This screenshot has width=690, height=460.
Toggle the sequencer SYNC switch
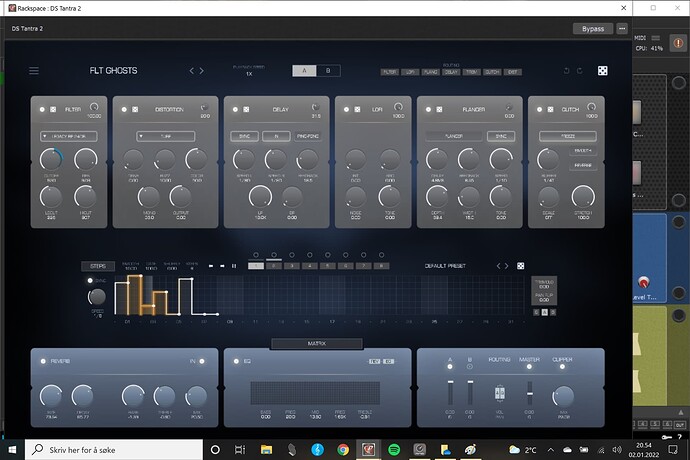90,280
